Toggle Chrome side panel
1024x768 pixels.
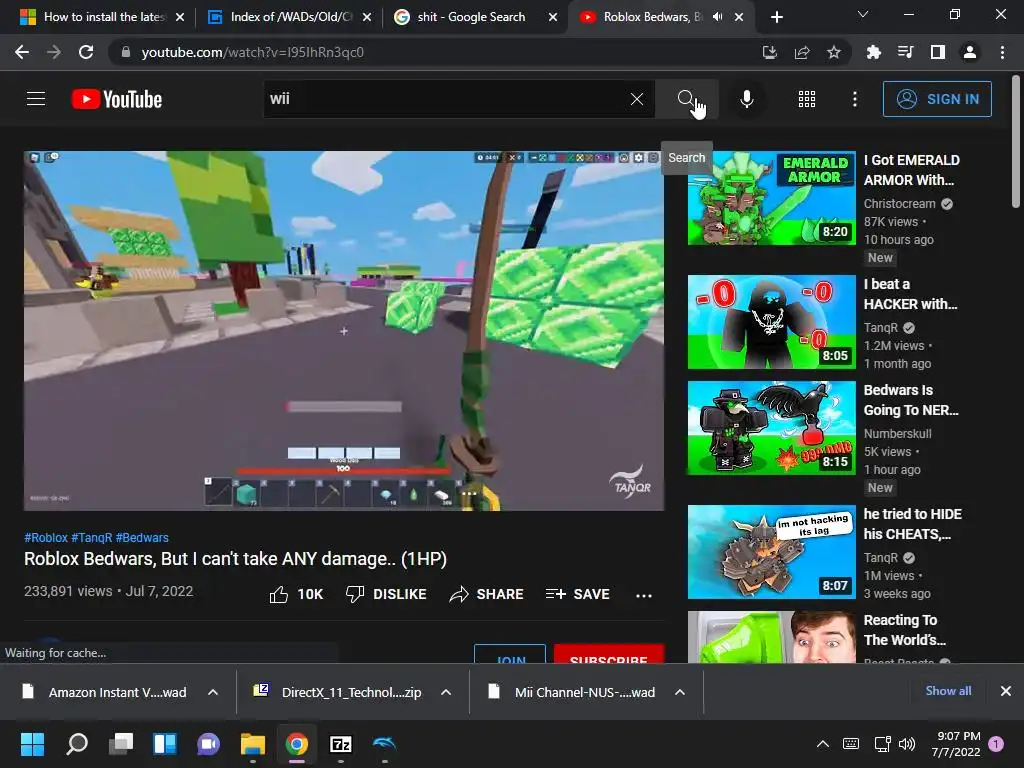click(938, 52)
